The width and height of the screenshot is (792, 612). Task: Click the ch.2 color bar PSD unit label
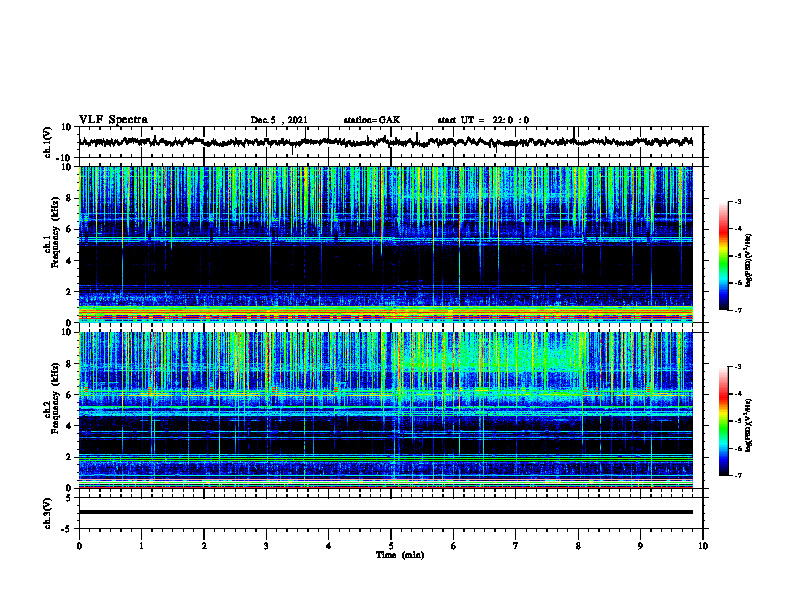(748, 424)
